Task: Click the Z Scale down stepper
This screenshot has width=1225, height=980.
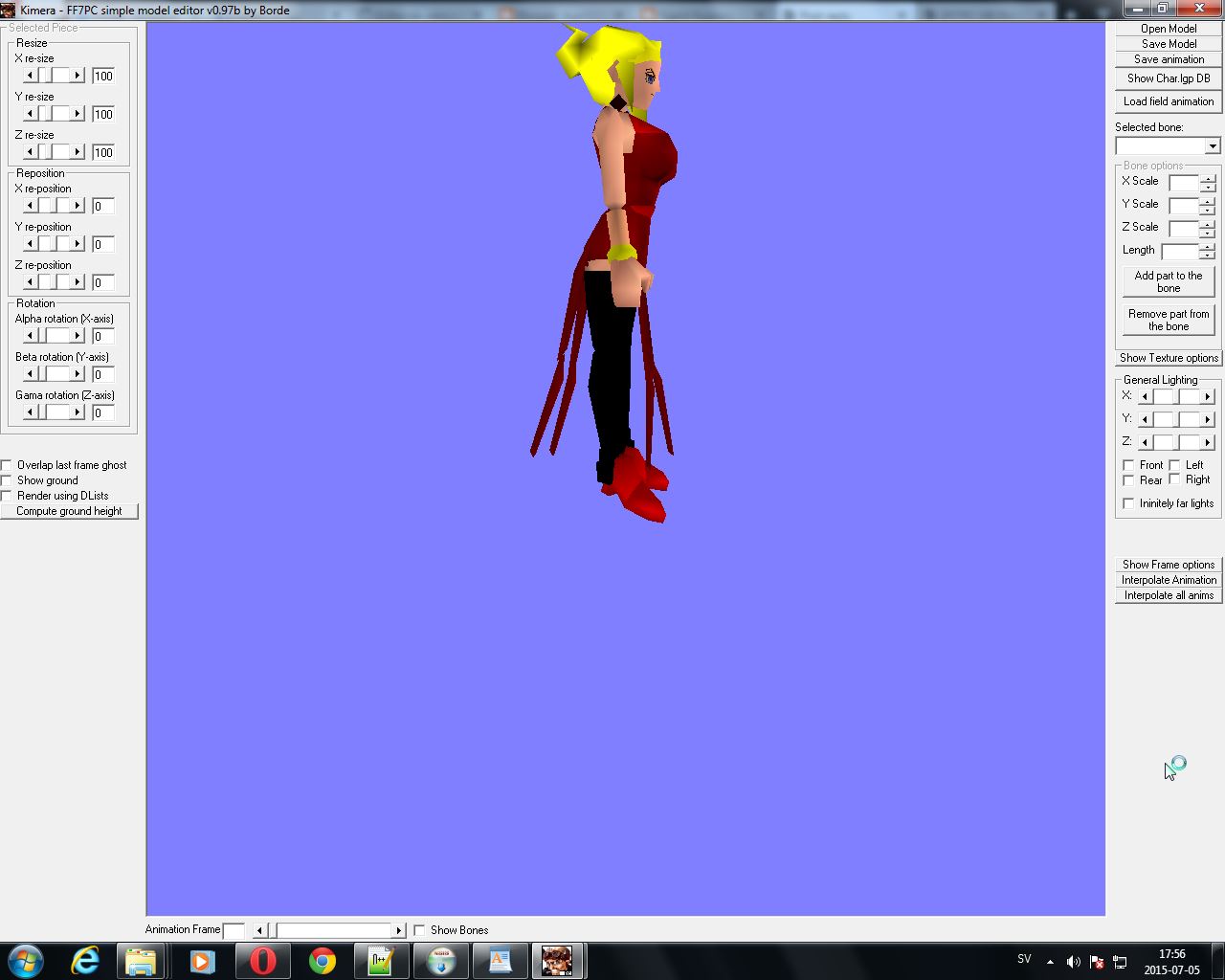Action: coord(1208,233)
